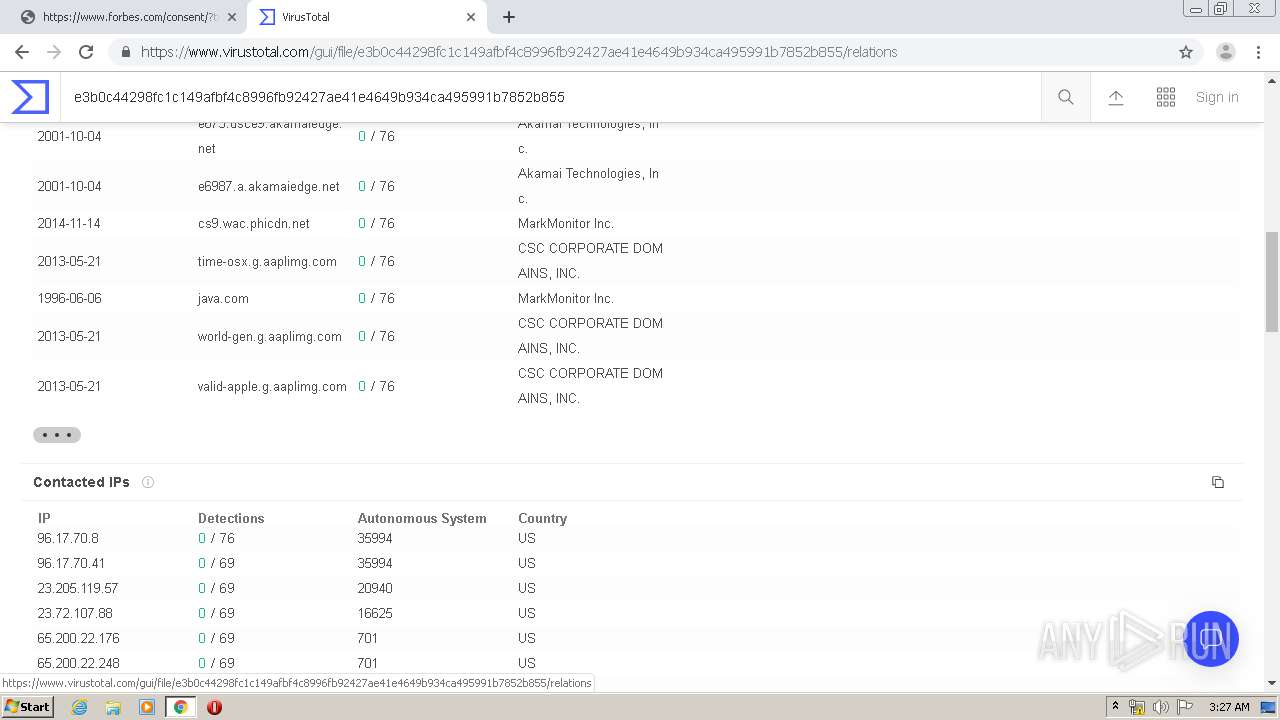Image resolution: width=1280 pixels, height=720 pixels.
Task: Select the VirusTotal tab
Action: (365, 17)
